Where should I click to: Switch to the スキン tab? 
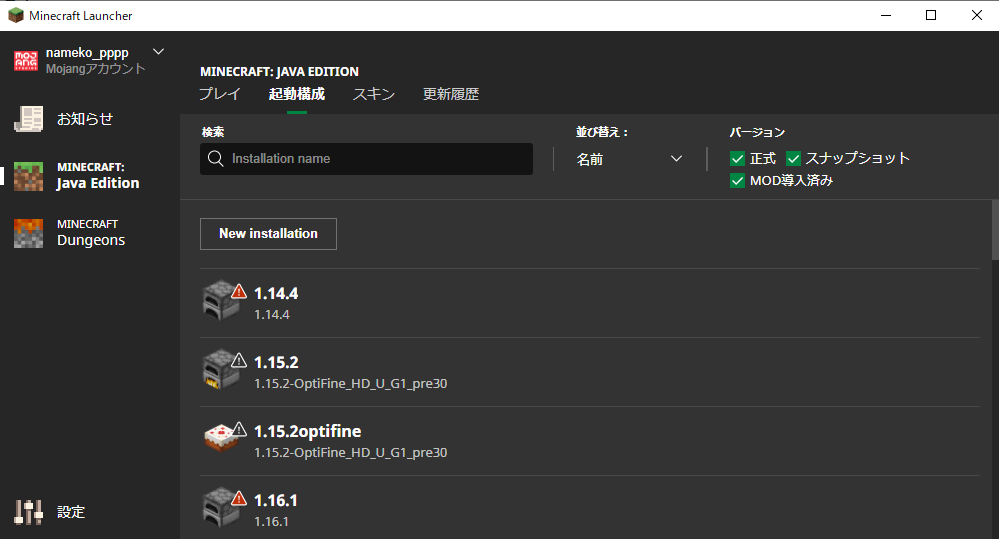(374, 94)
